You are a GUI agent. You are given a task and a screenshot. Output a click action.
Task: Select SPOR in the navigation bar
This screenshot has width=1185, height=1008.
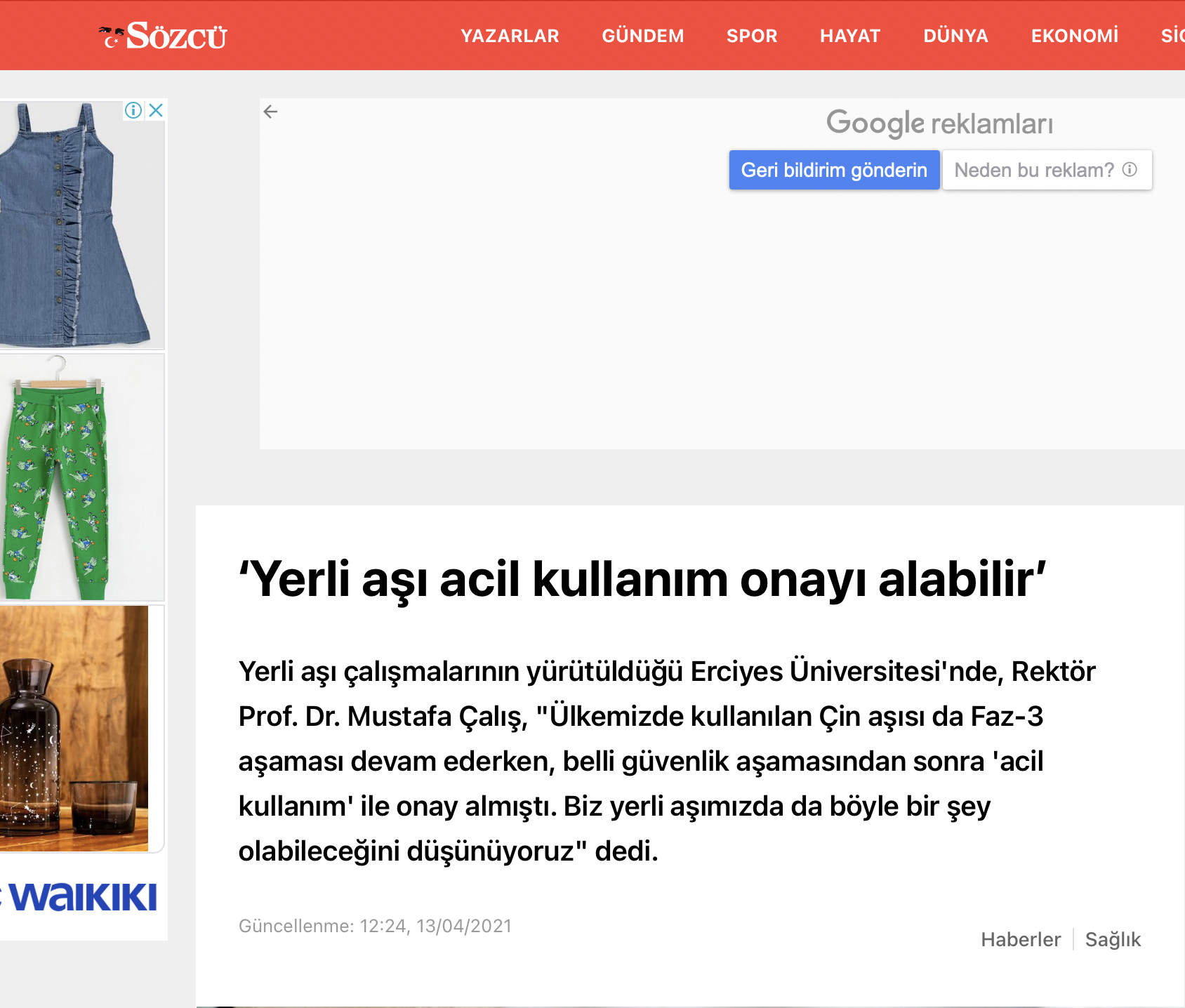coord(752,36)
